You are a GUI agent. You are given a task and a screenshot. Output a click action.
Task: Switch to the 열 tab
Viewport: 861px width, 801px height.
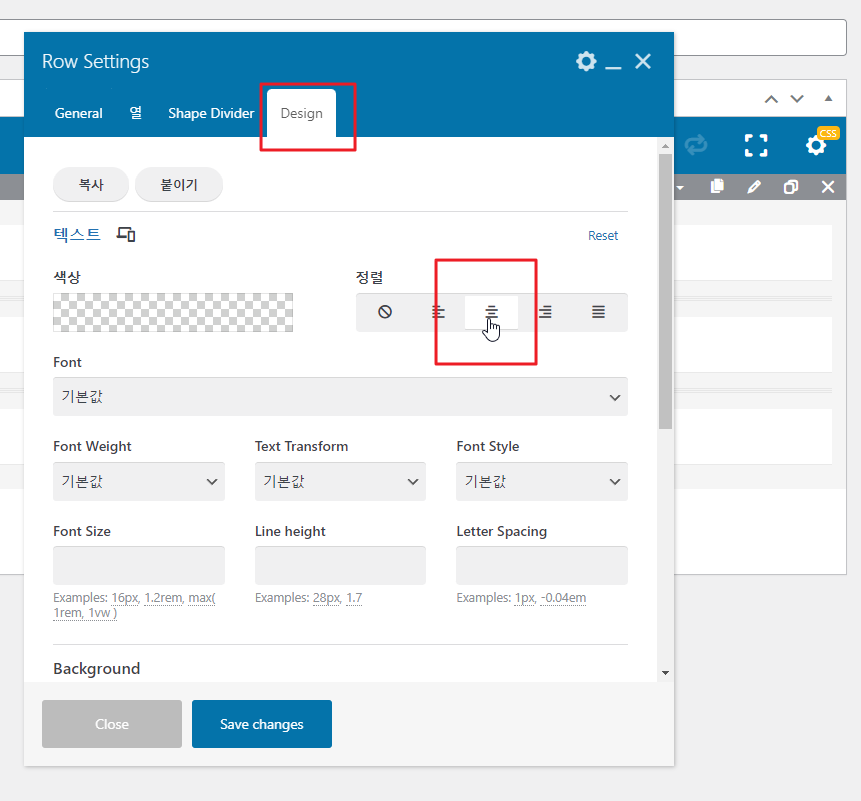coord(136,113)
